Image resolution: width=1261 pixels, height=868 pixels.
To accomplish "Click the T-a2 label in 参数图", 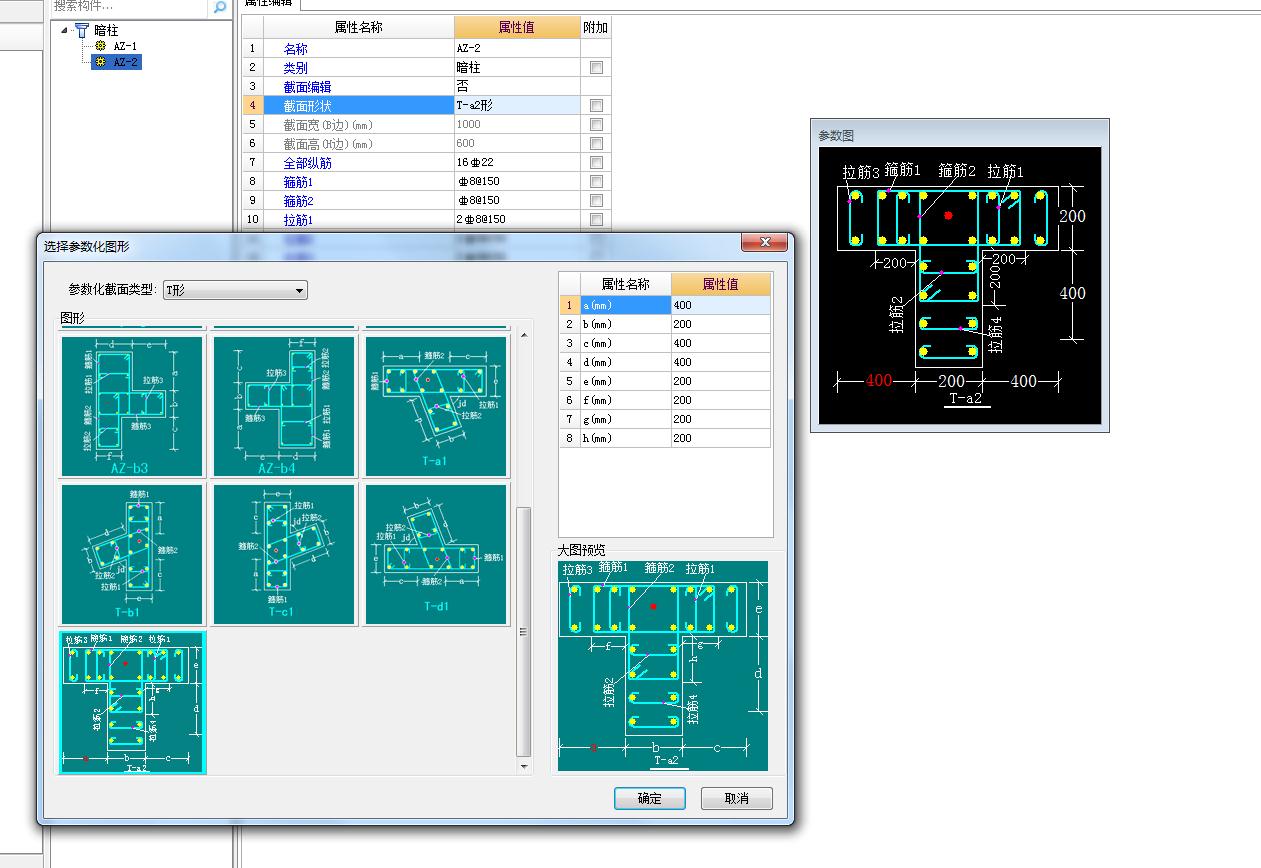I will pyautogui.click(x=966, y=398).
